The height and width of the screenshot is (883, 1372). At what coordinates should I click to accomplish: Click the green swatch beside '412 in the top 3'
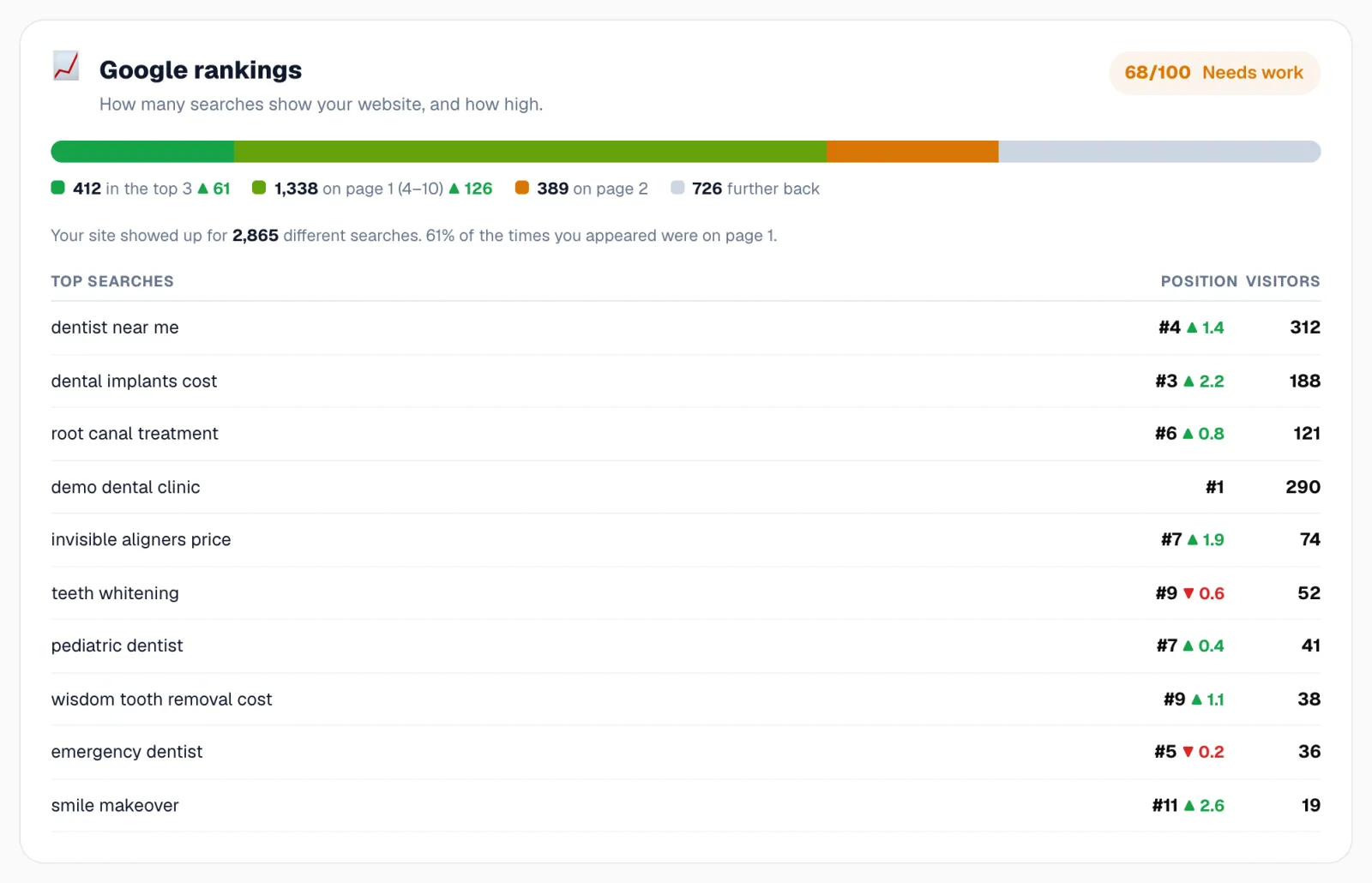coord(58,188)
